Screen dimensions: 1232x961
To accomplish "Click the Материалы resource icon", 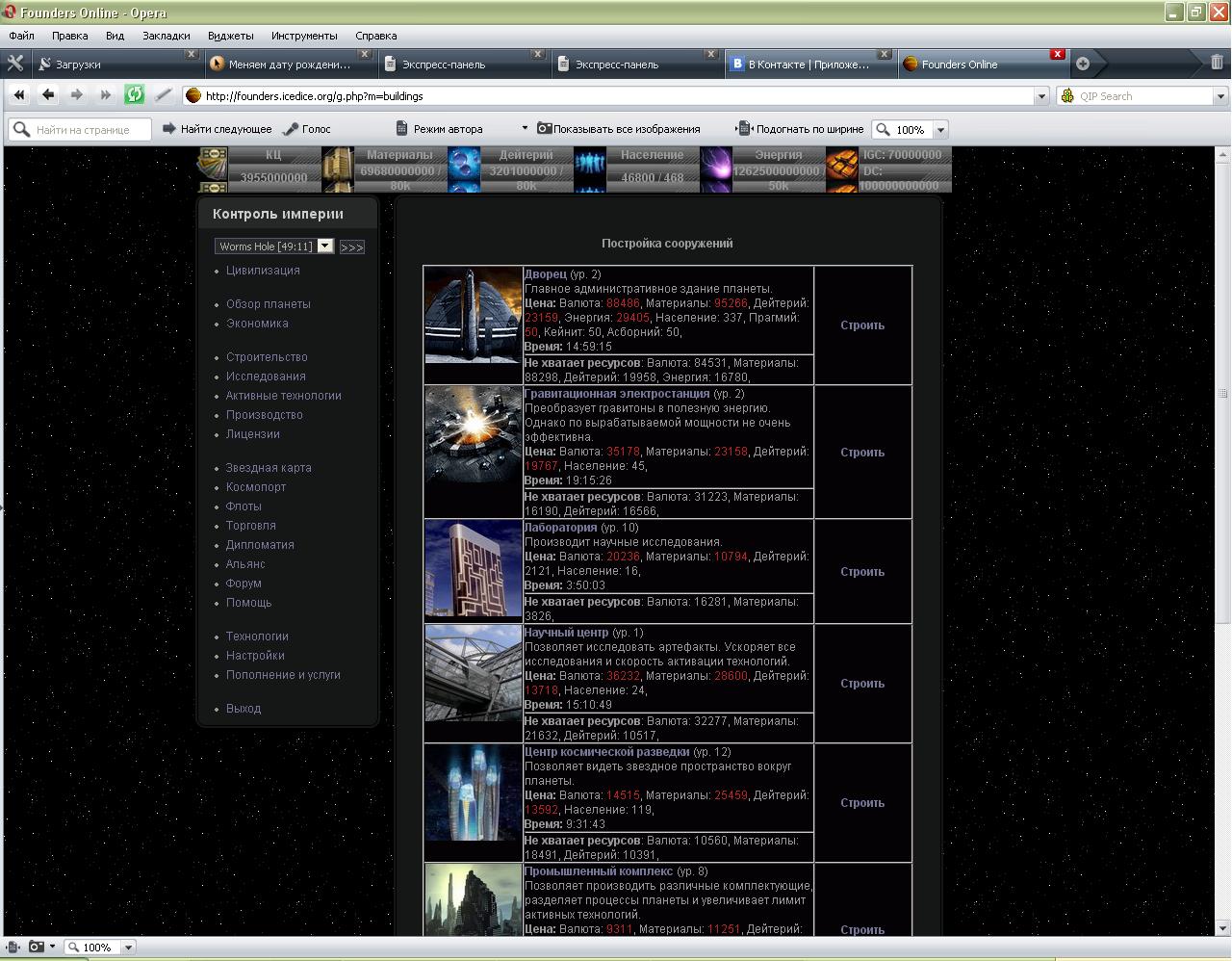I will click(x=338, y=169).
